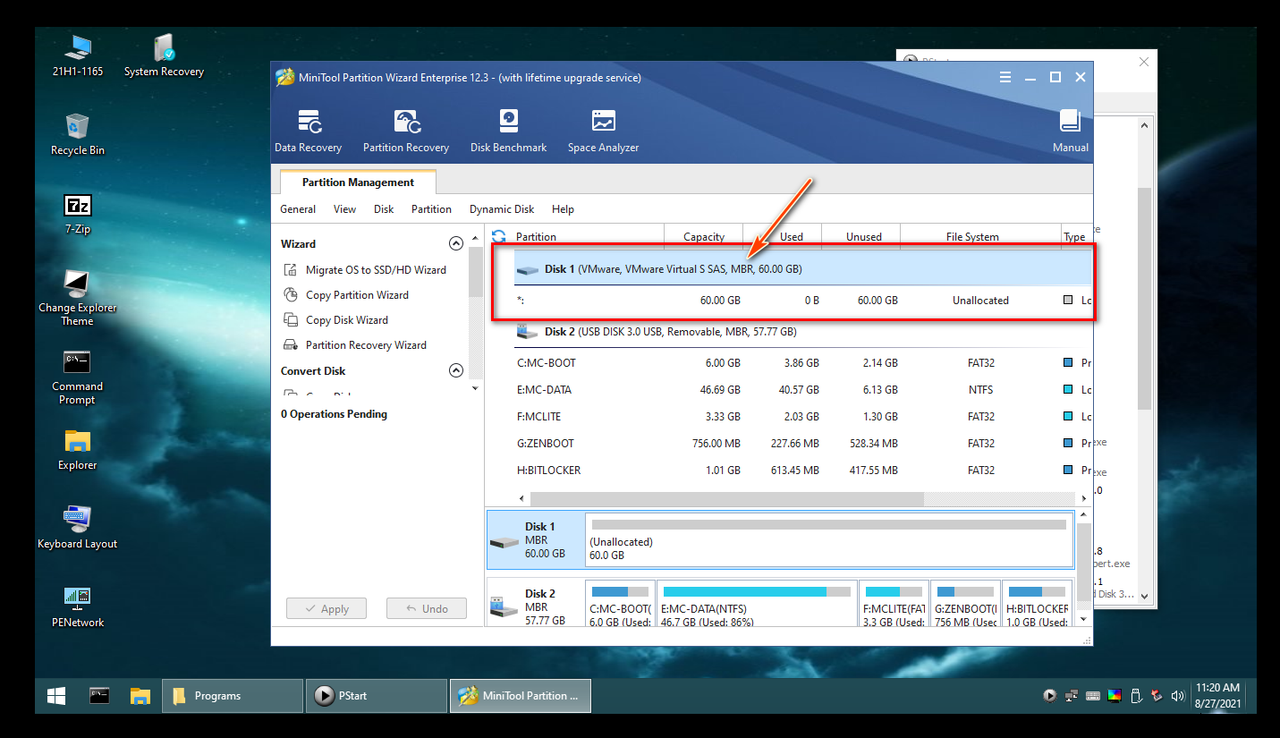Open the Help menu

(563, 209)
